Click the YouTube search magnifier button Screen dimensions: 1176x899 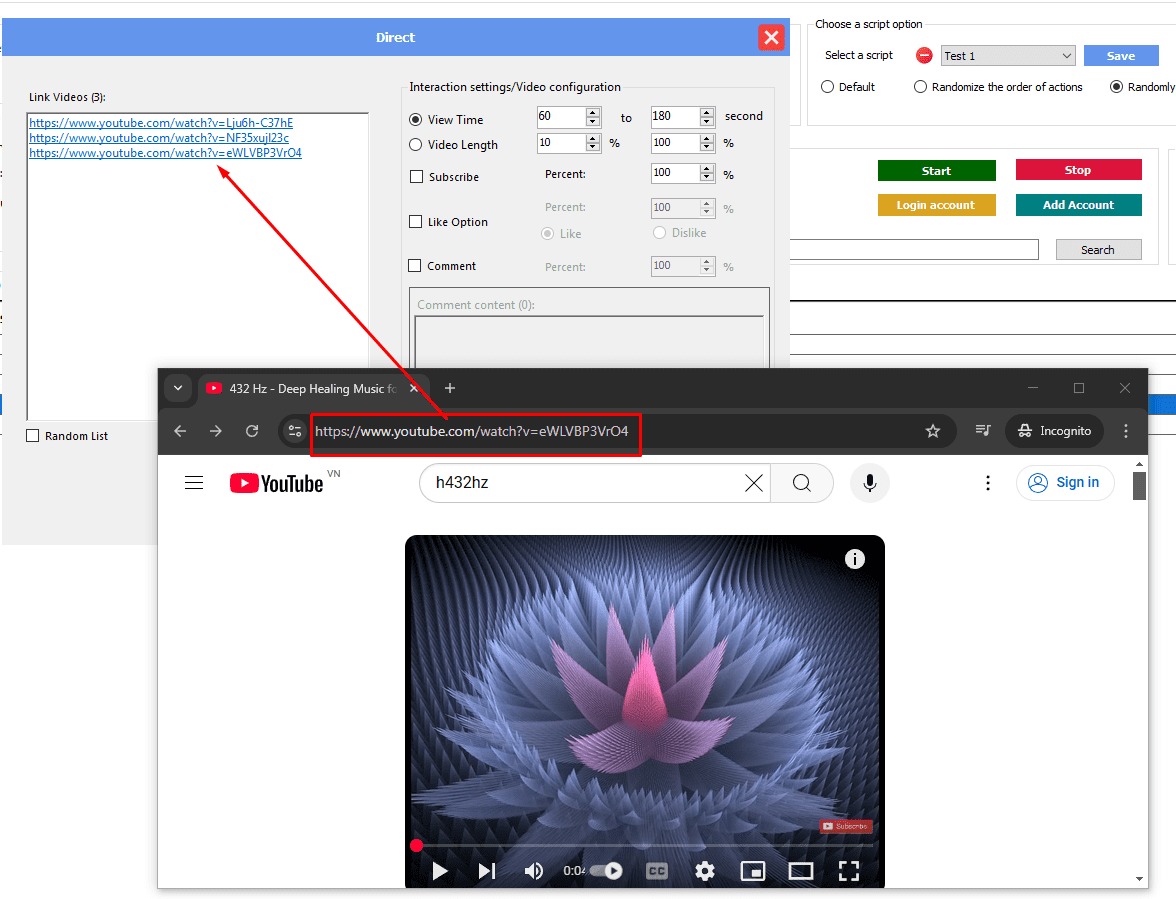(802, 483)
